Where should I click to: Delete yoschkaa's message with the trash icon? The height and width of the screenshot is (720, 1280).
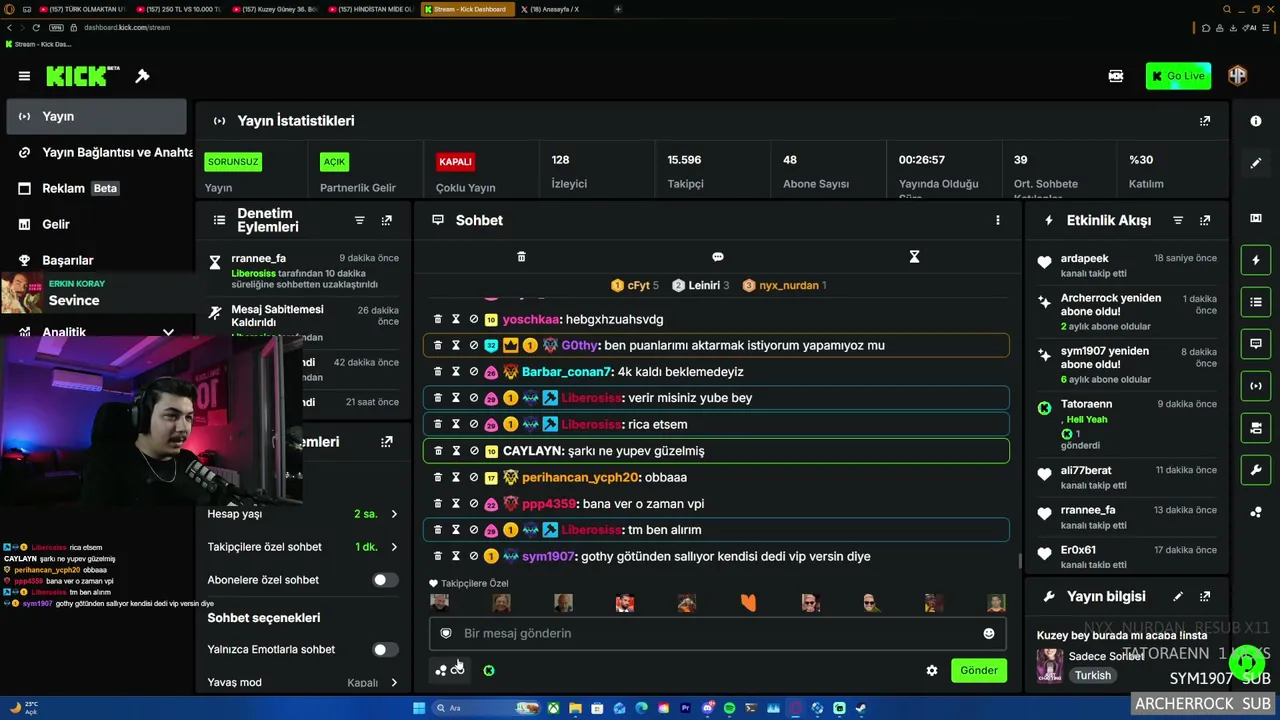437,319
